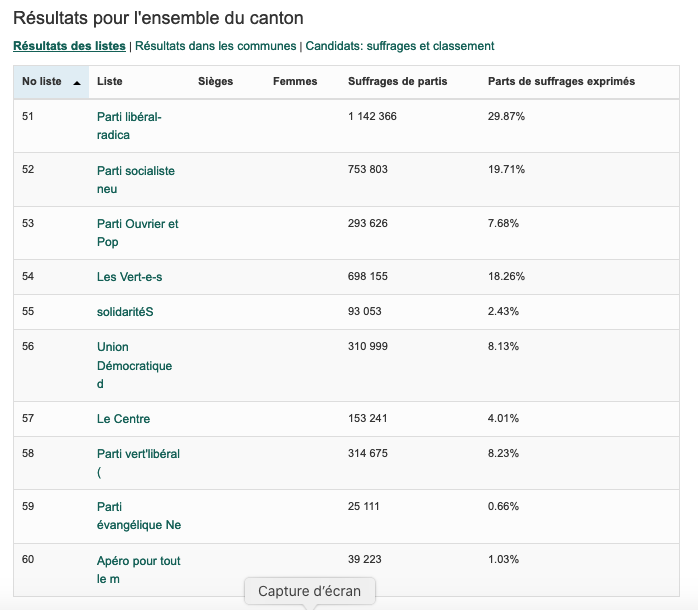Select the 8.23% share cell
698x610 pixels.
[503, 453]
